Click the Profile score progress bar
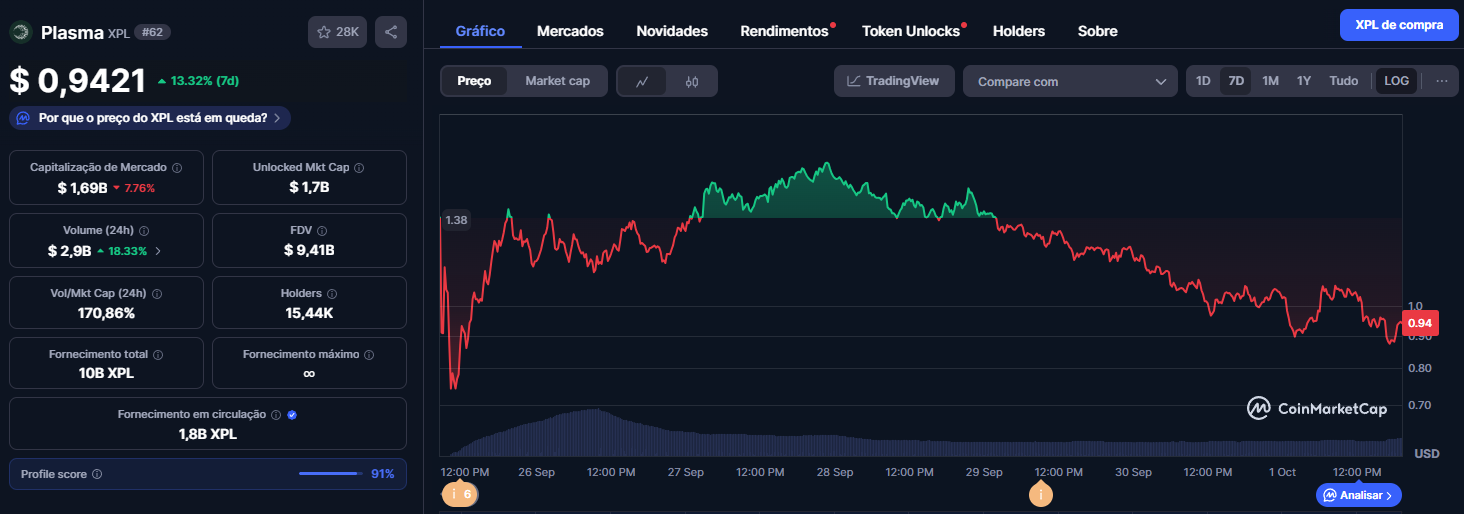 330,474
